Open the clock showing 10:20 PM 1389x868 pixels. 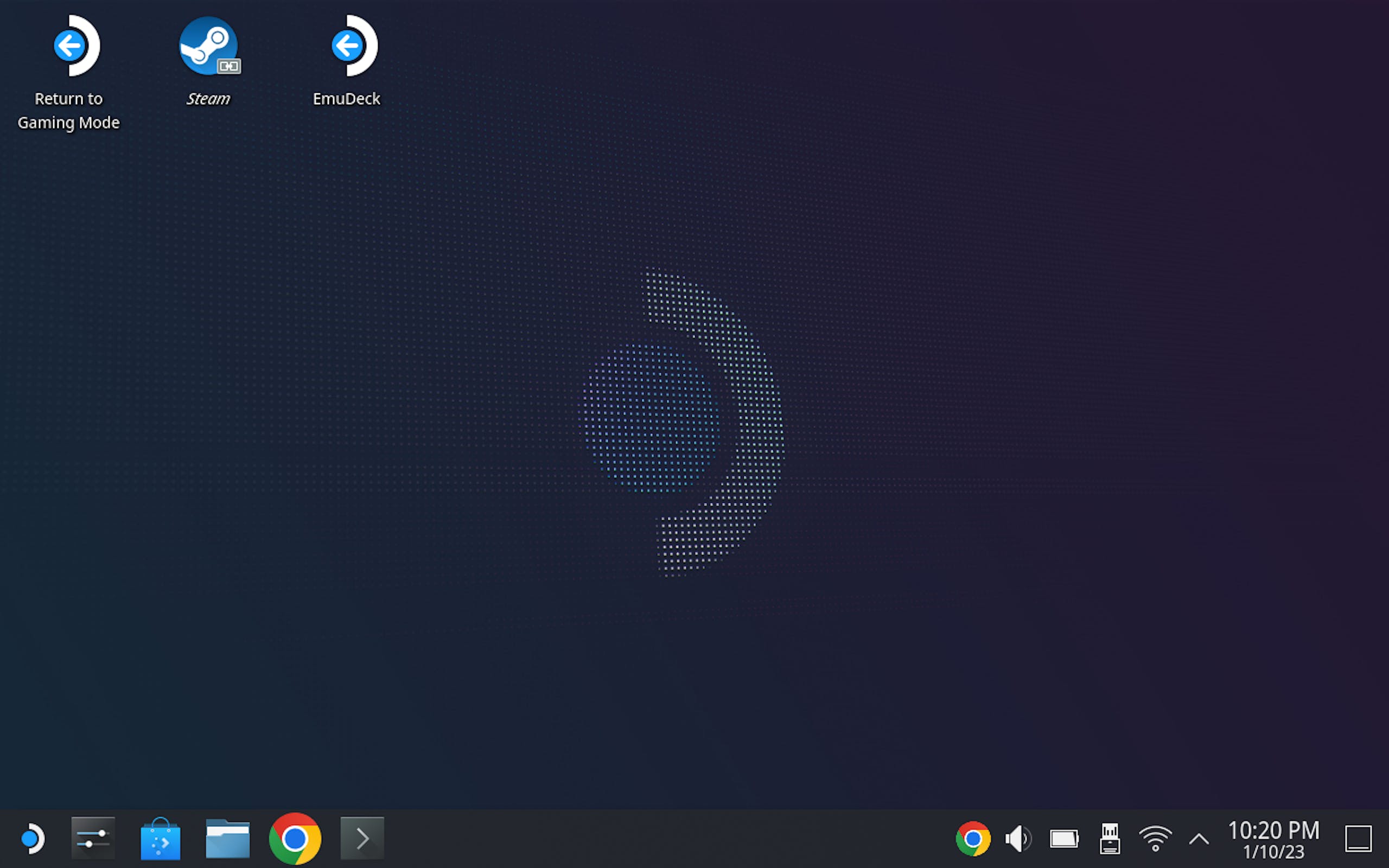click(1273, 839)
